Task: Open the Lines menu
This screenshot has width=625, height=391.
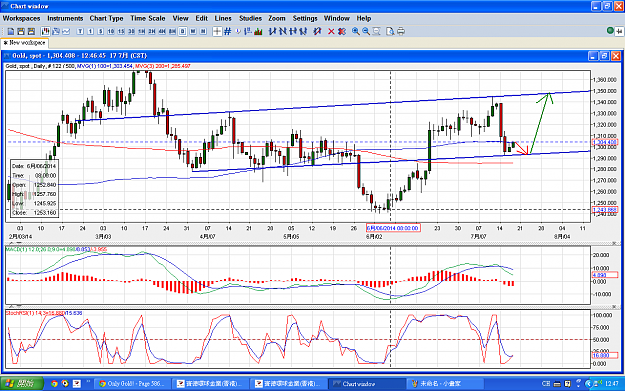Action: point(223,18)
